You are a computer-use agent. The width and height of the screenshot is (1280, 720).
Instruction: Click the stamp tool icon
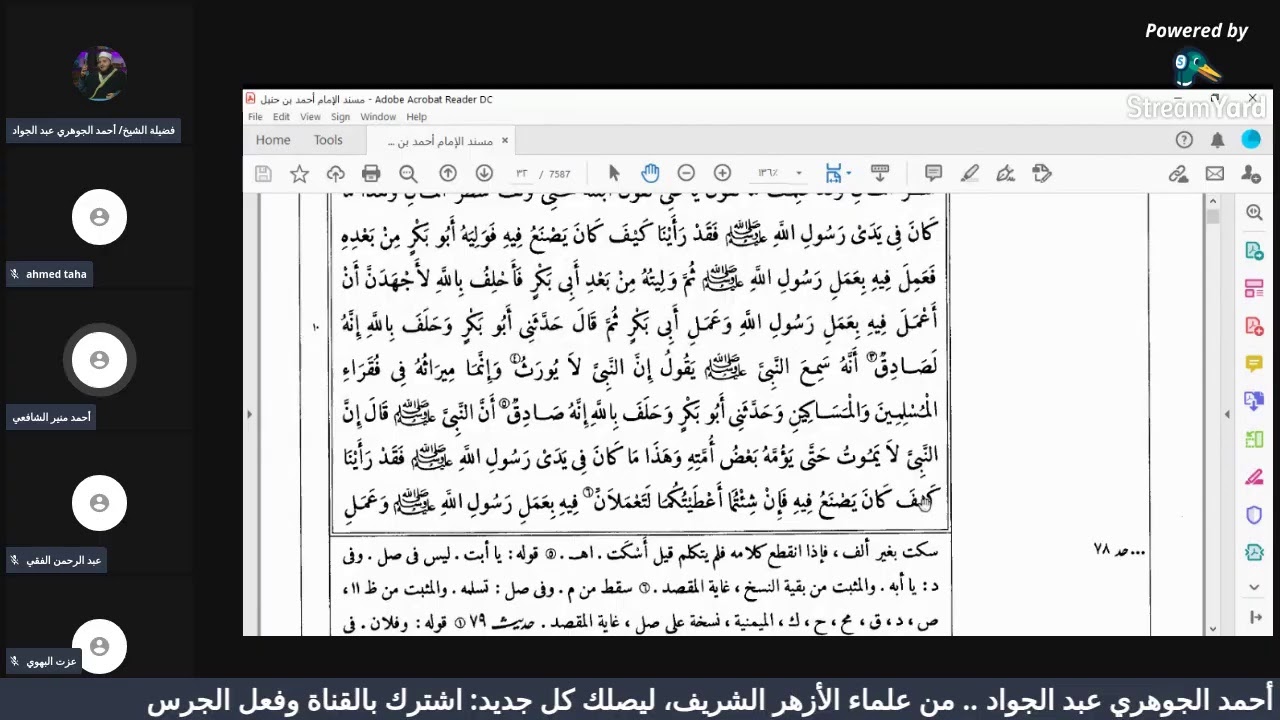[1042, 173]
